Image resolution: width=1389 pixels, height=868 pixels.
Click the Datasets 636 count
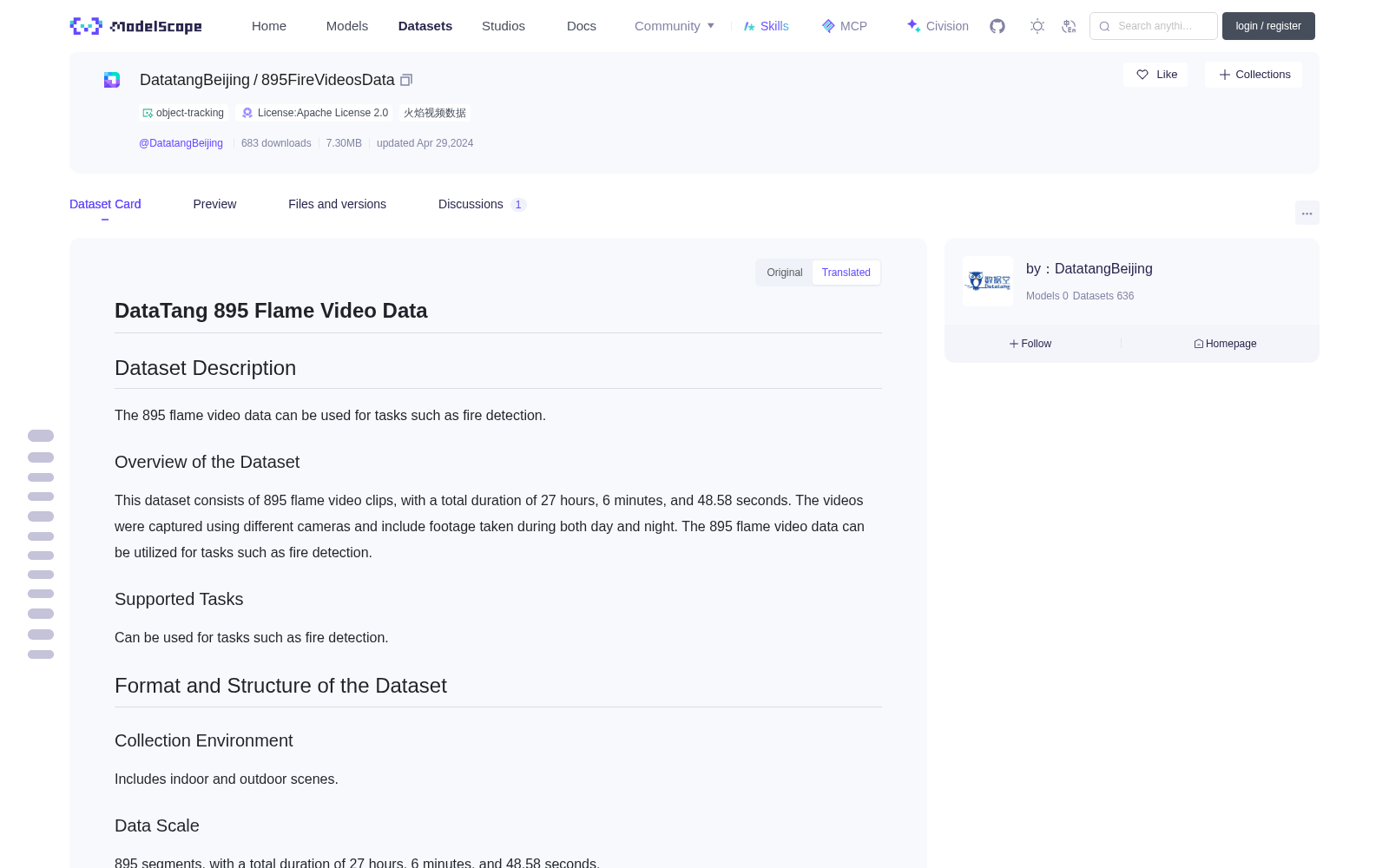click(x=1103, y=296)
